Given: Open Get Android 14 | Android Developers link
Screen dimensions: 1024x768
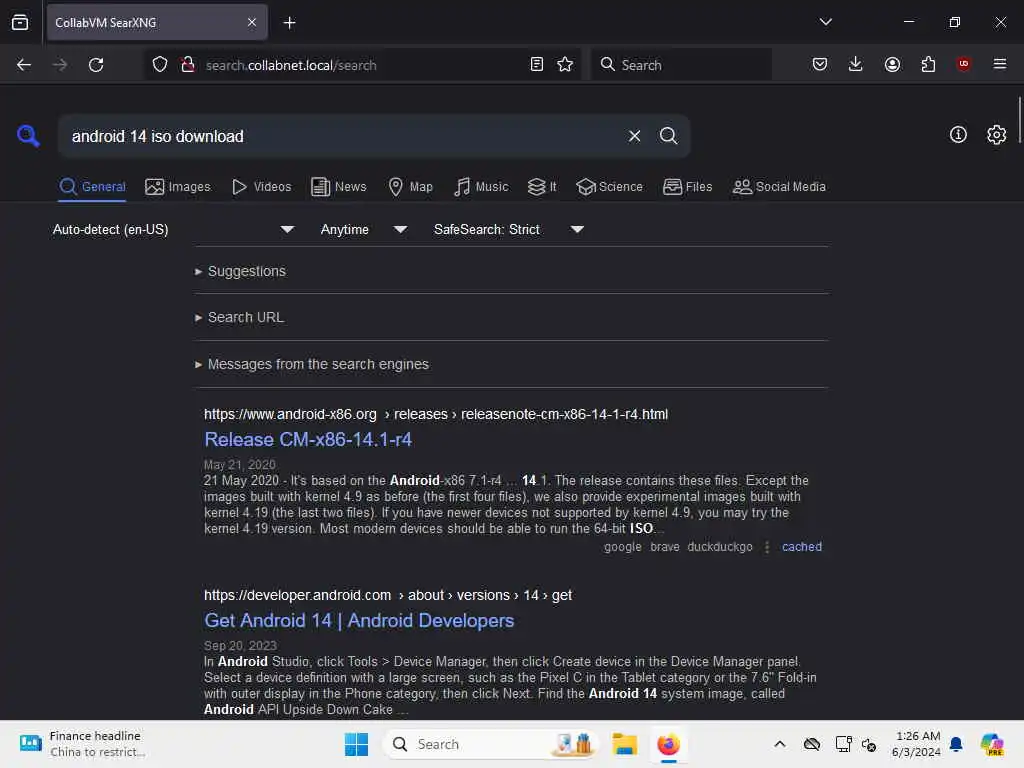Looking at the screenshot, I should [359, 620].
